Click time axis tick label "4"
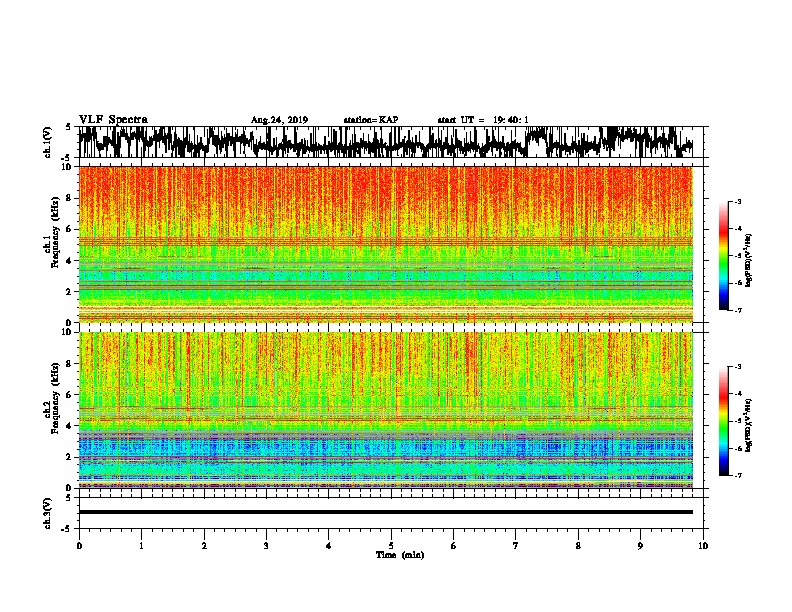Viewport: 792px width, 612px height. [x=328, y=546]
